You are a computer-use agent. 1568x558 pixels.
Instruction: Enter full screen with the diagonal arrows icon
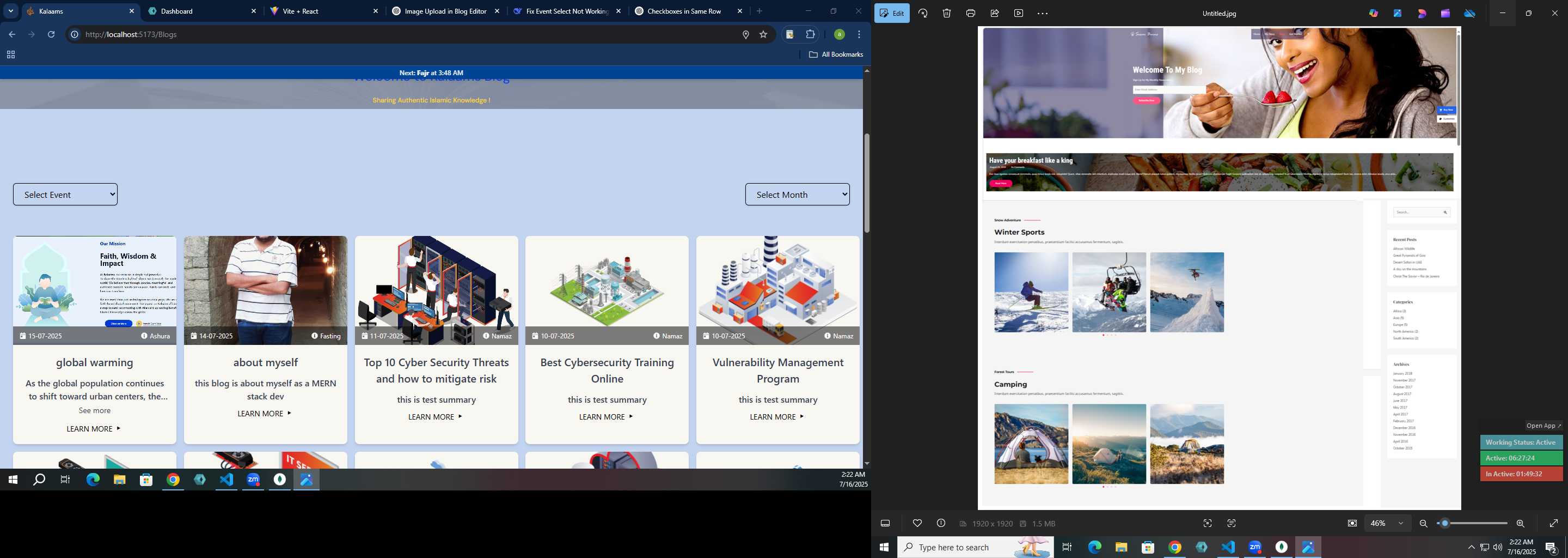tap(1553, 523)
